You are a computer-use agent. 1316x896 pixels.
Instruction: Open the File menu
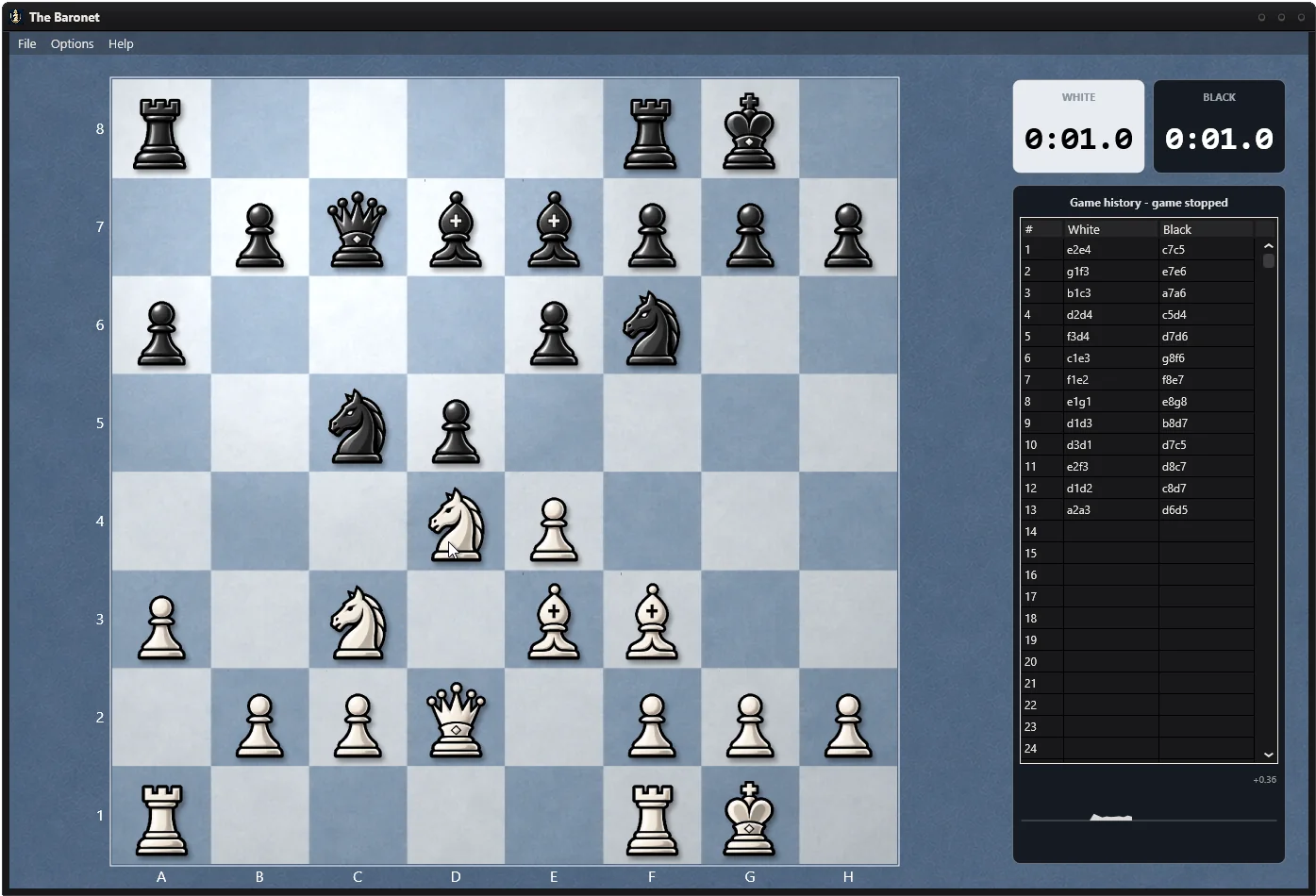tap(27, 43)
